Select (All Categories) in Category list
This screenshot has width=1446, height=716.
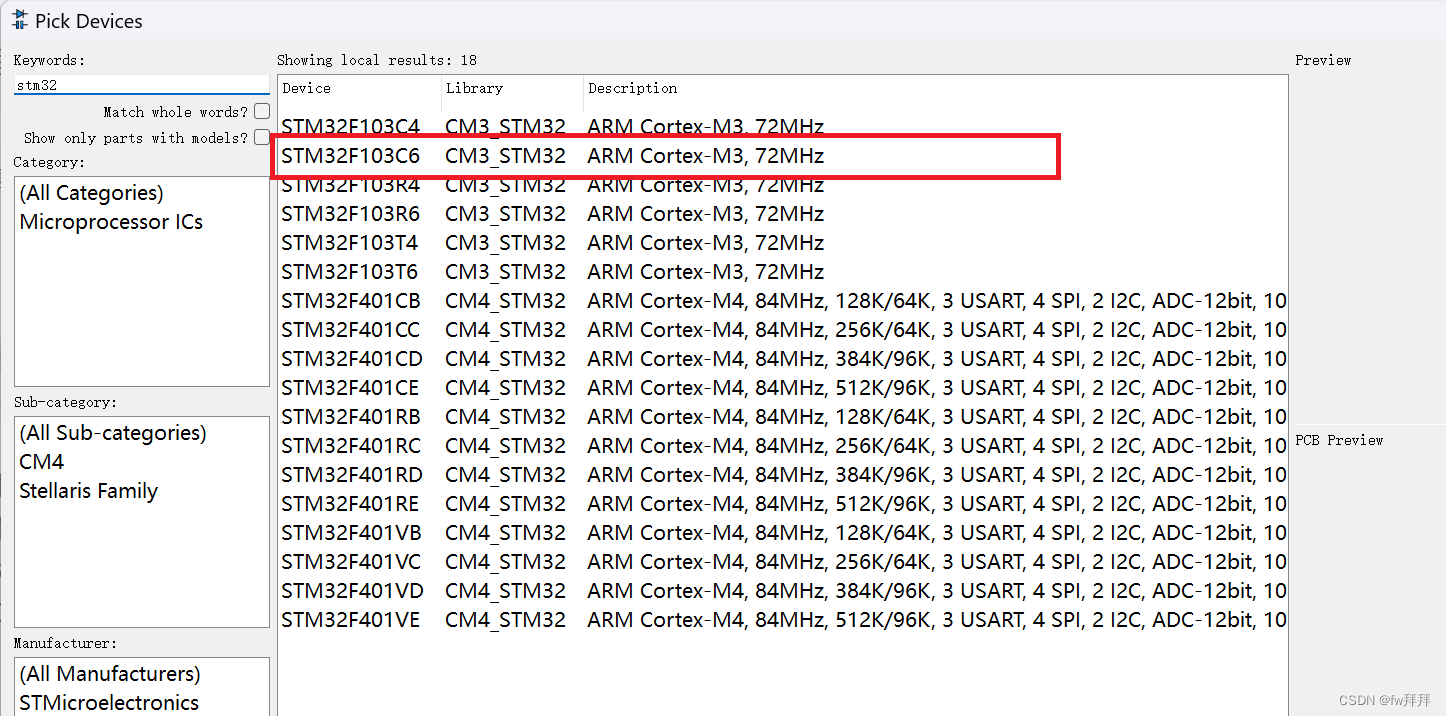click(91, 192)
